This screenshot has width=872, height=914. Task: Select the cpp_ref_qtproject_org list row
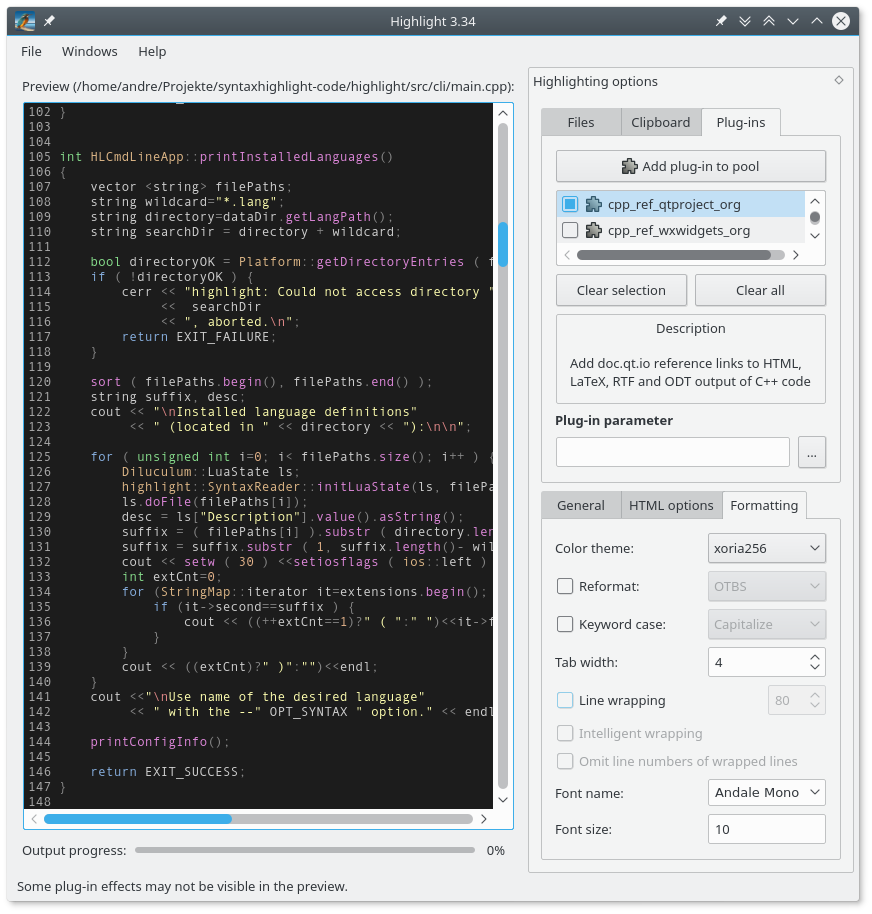680,204
